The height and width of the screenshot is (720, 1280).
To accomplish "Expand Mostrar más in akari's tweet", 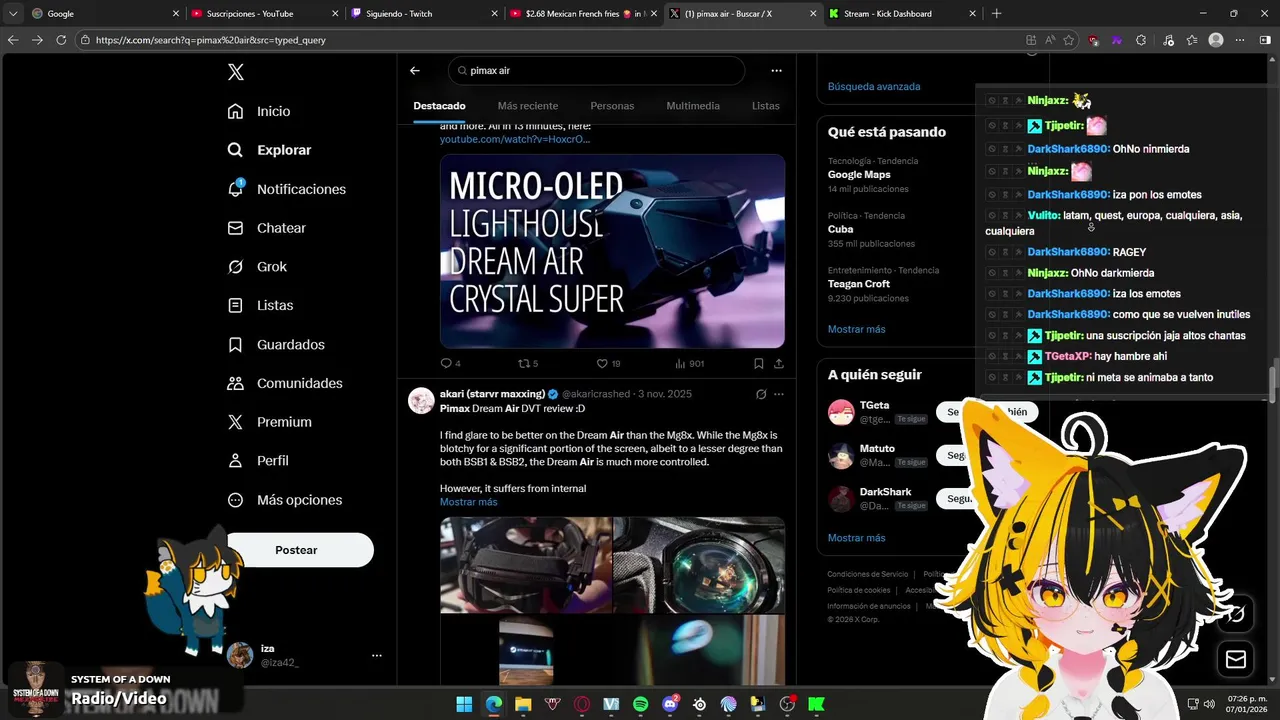I will [468, 502].
